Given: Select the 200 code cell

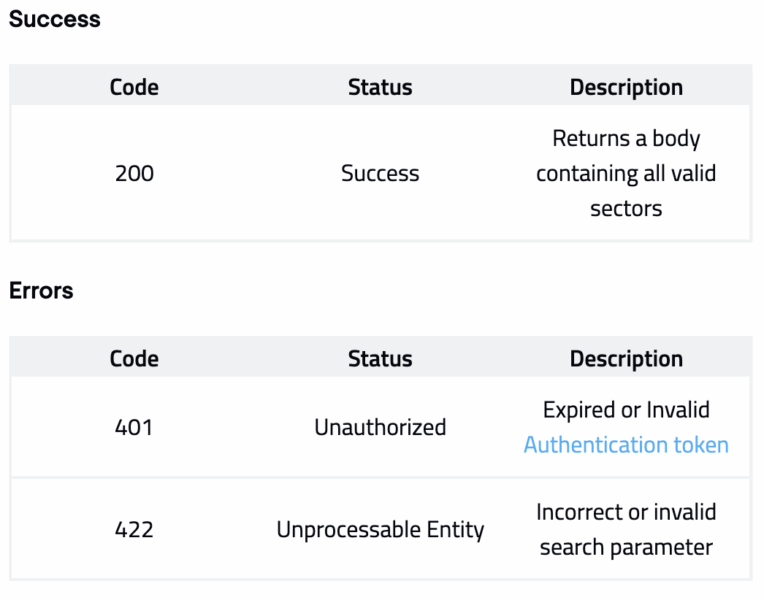Looking at the screenshot, I should point(134,173).
